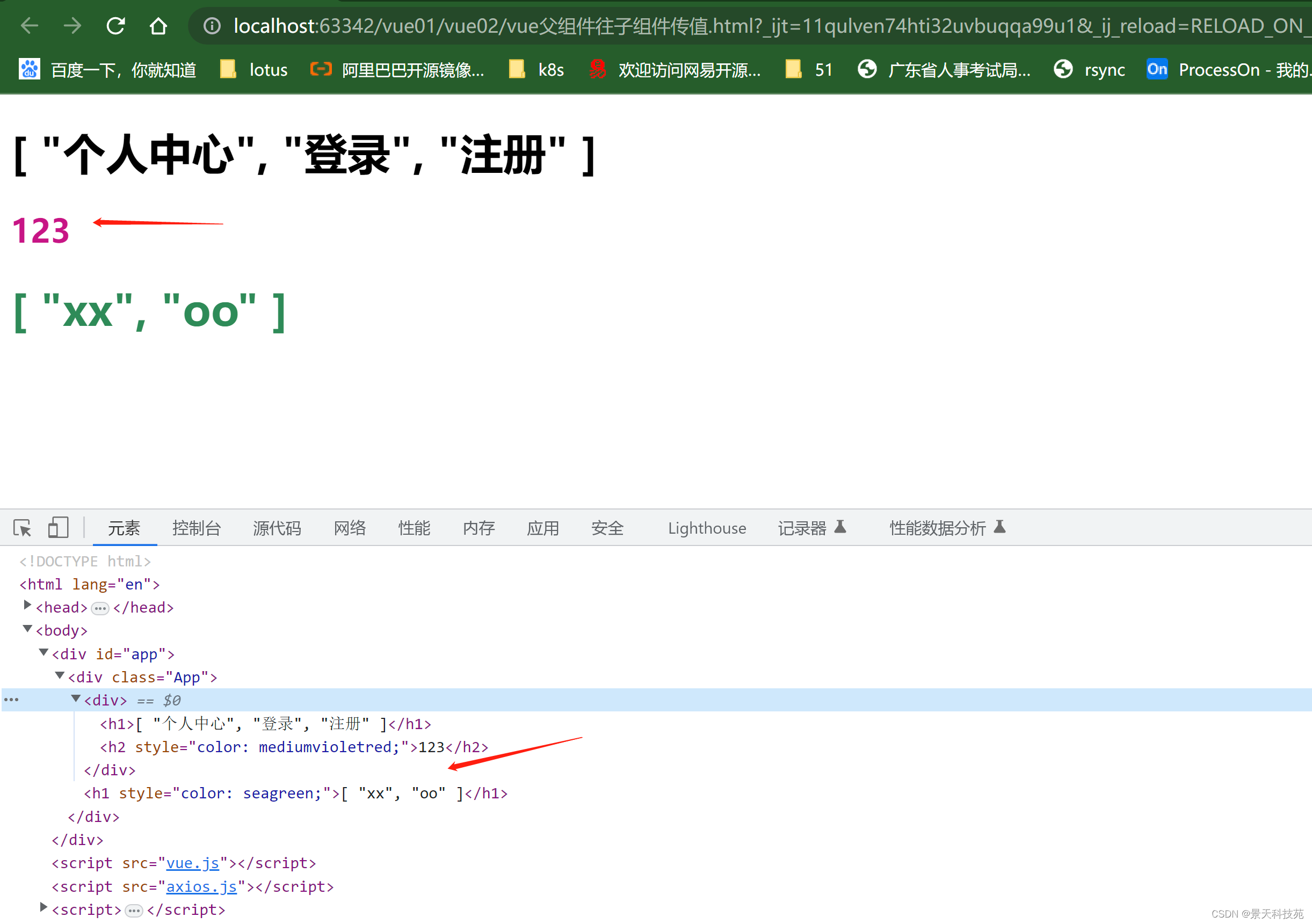Open the lotus bookmark folder icon
The image size is (1312, 924).
point(228,69)
